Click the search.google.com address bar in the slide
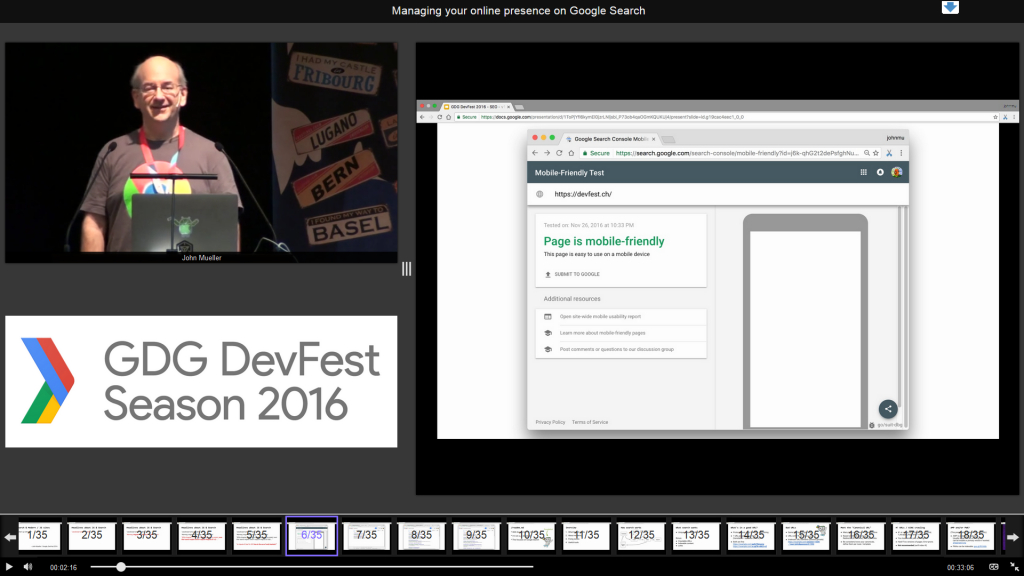The height and width of the screenshot is (576, 1024). click(737, 153)
